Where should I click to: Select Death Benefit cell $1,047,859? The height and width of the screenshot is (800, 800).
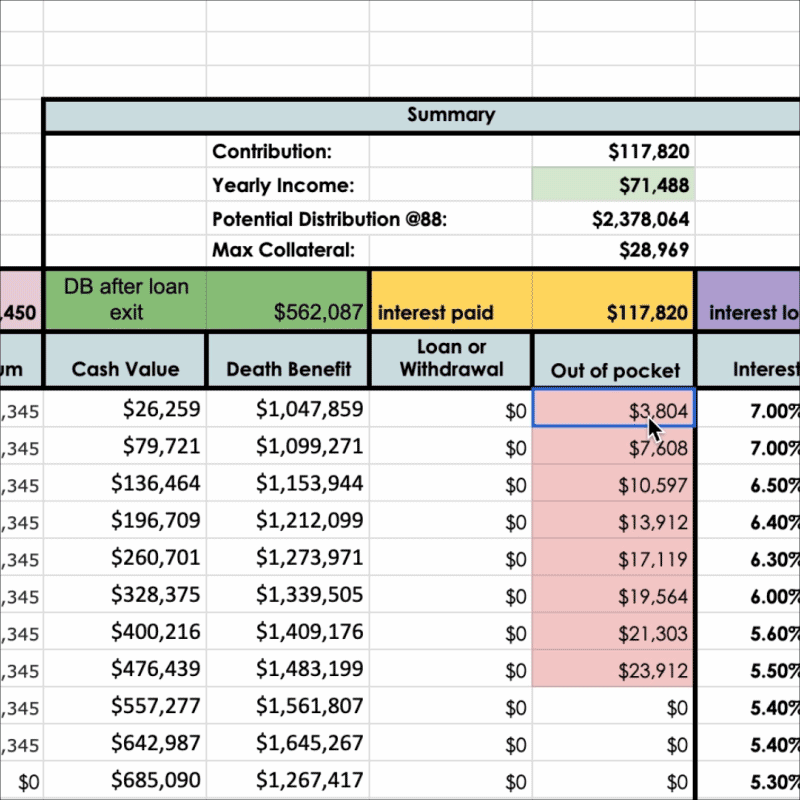(288, 409)
